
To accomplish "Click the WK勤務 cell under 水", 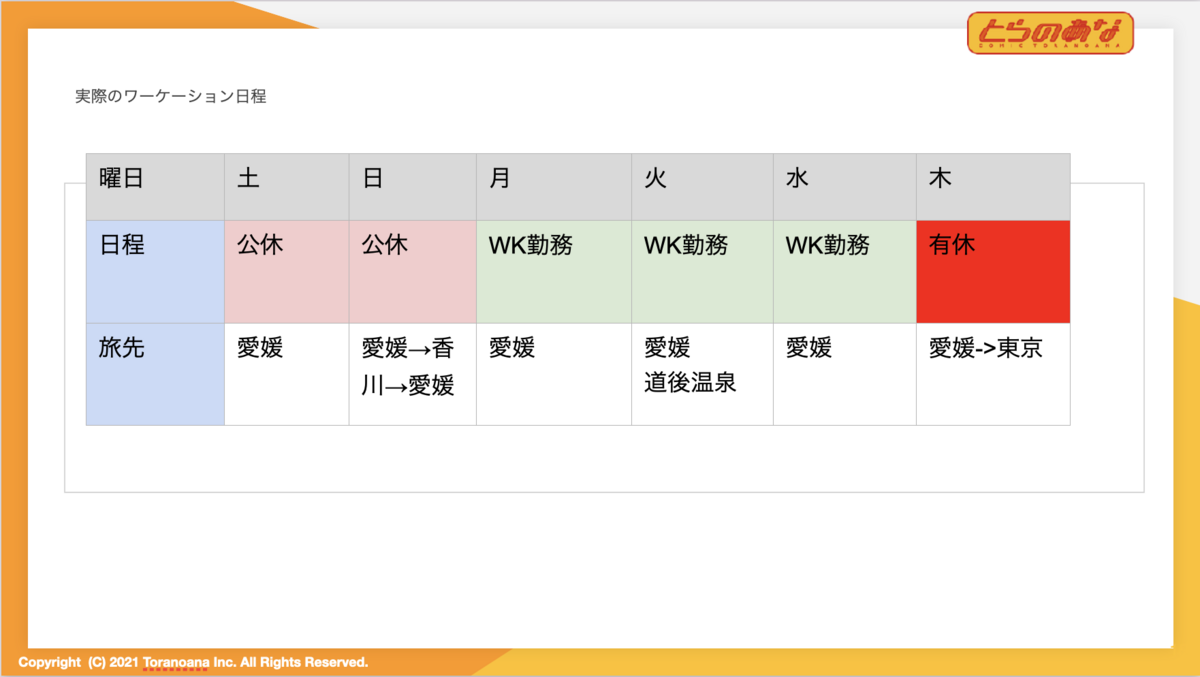I will (845, 272).
